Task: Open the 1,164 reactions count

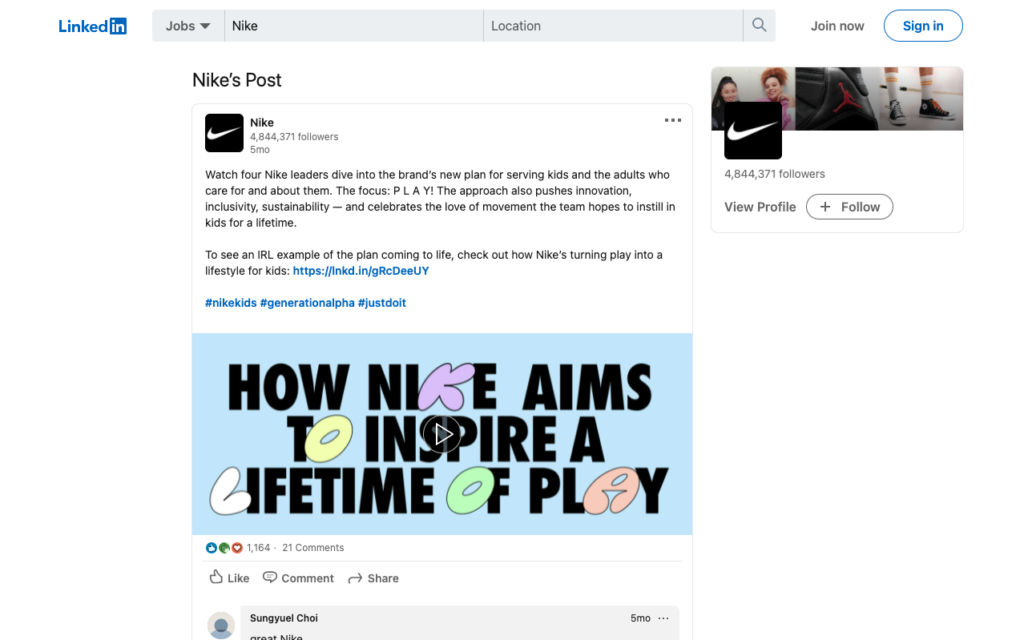Action: pos(258,547)
